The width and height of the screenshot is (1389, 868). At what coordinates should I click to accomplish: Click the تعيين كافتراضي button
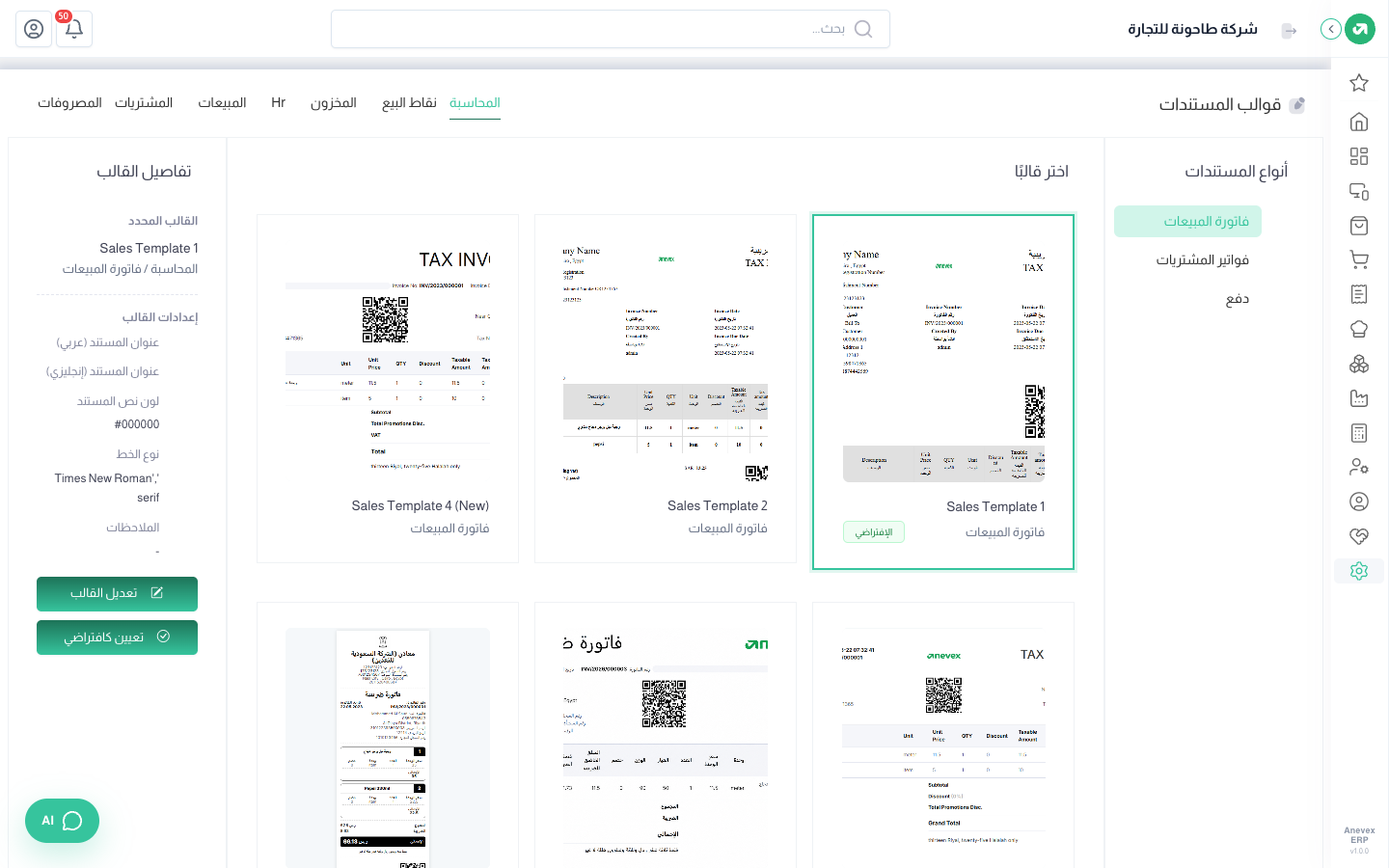point(117,637)
